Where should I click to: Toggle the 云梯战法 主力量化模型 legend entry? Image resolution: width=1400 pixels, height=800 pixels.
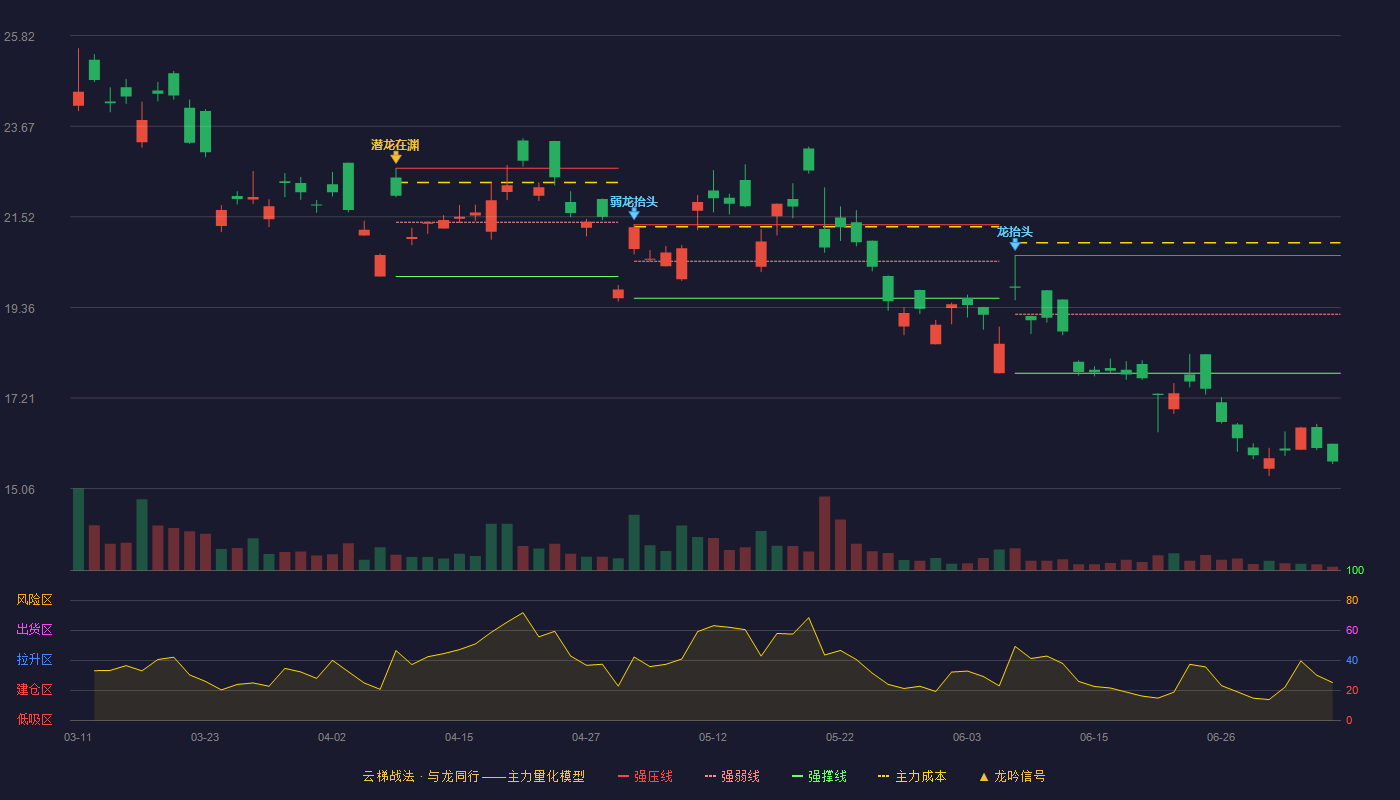473,776
